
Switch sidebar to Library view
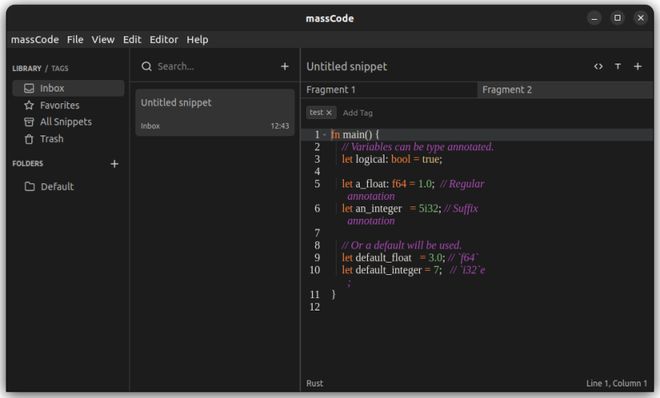tap(27, 68)
